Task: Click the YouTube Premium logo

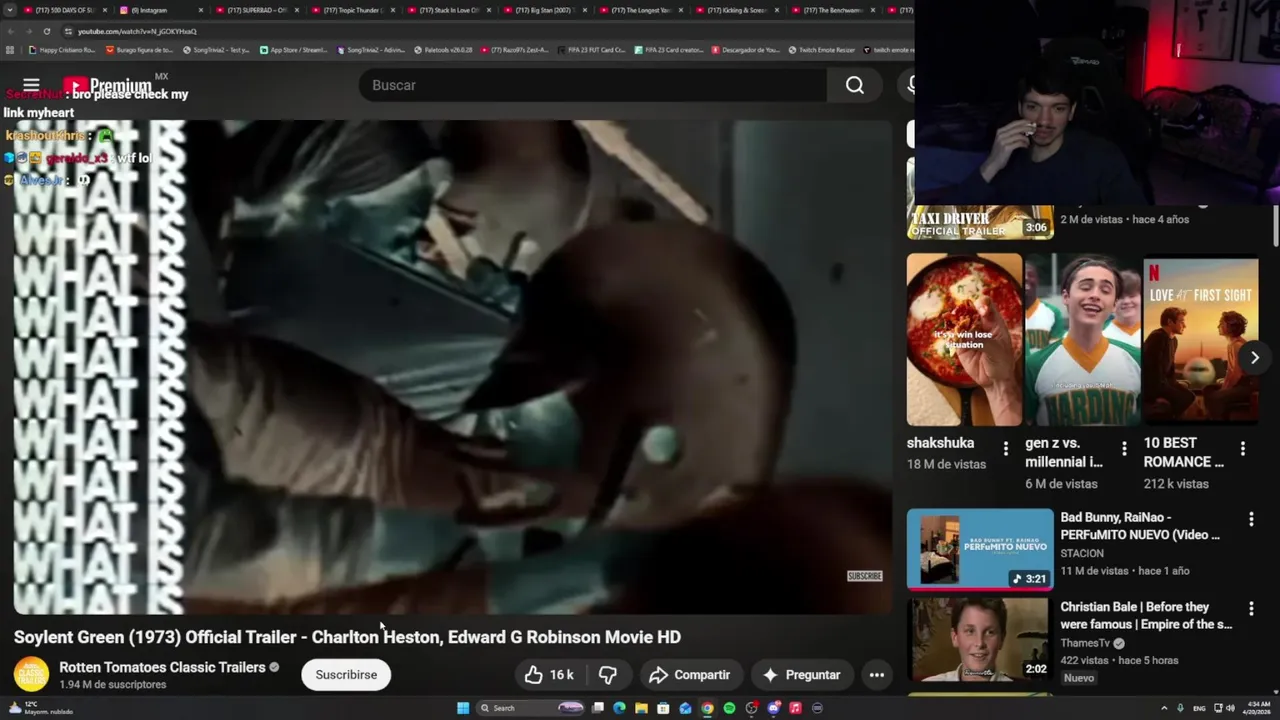Action: pyautogui.click(x=107, y=86)
